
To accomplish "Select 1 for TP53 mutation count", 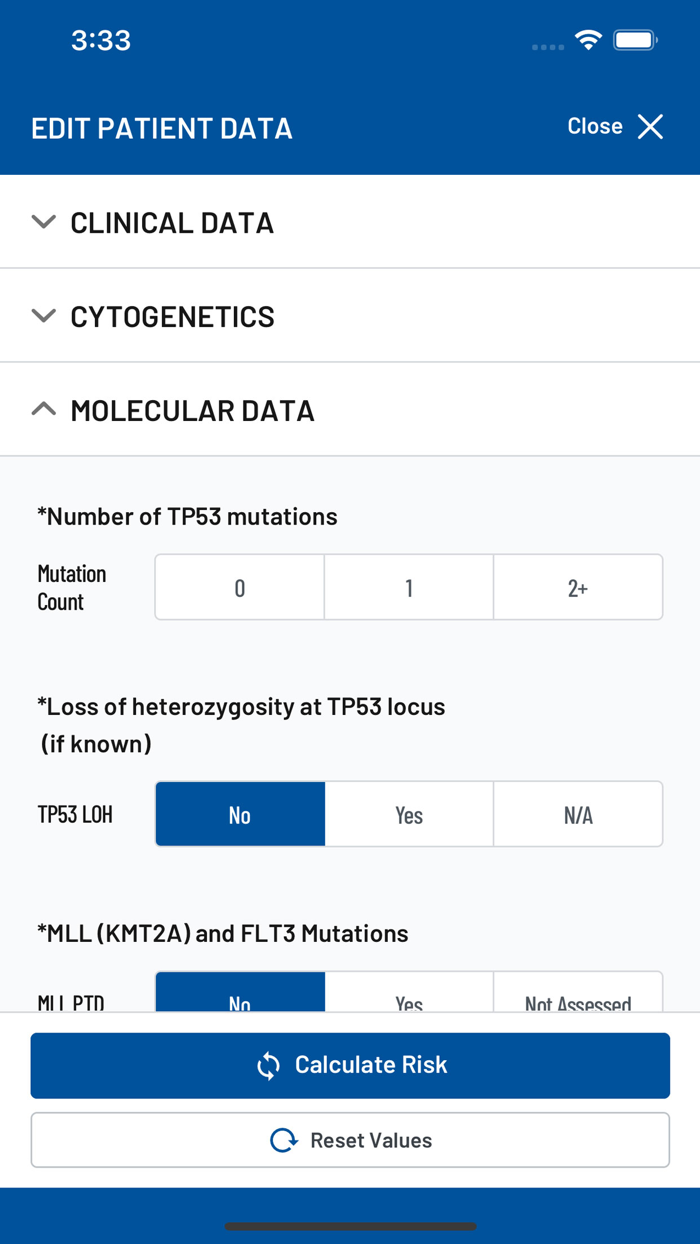I will coord(409,587).
